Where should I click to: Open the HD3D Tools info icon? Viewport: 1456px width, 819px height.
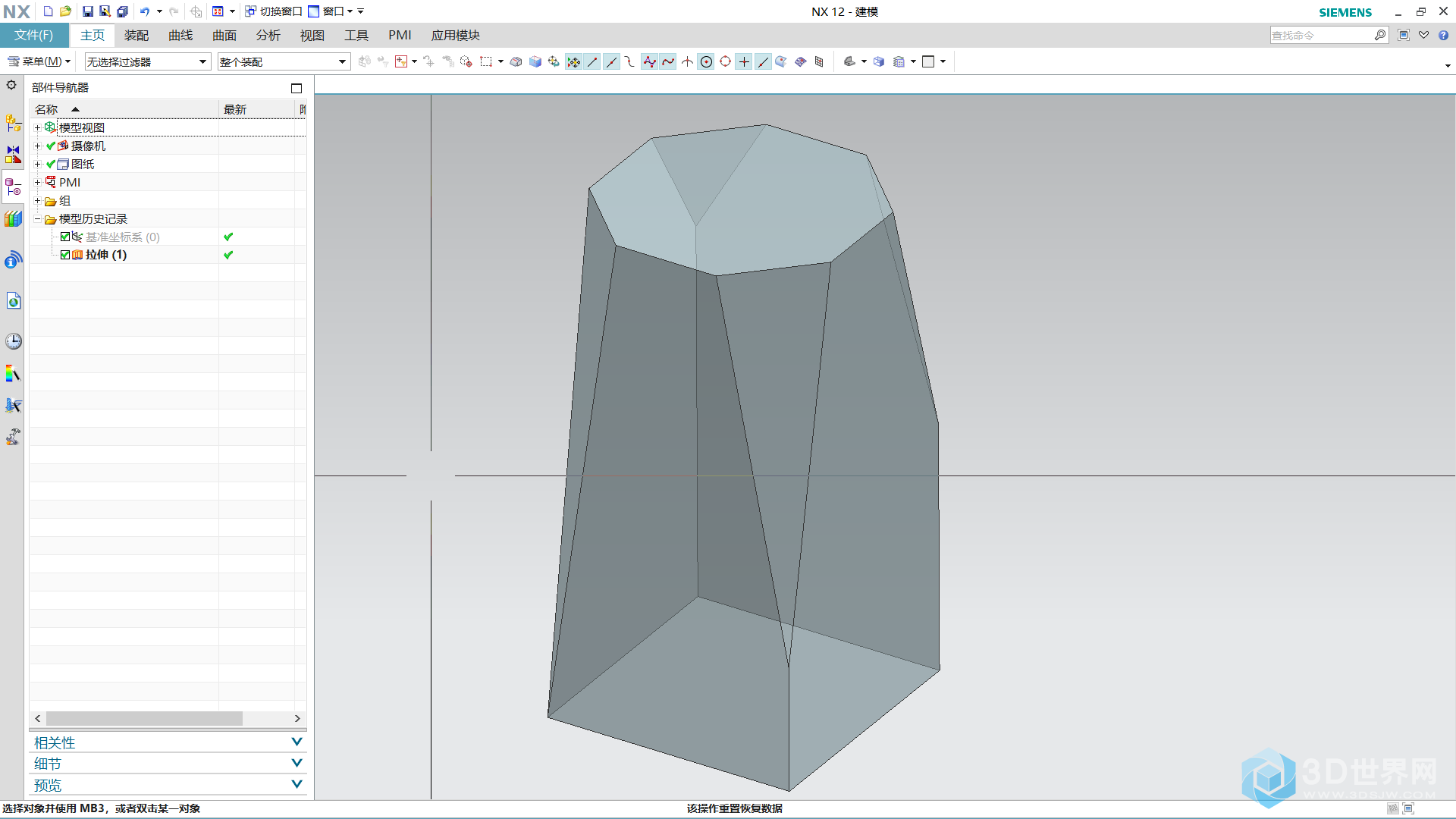[x=13, y=260]
